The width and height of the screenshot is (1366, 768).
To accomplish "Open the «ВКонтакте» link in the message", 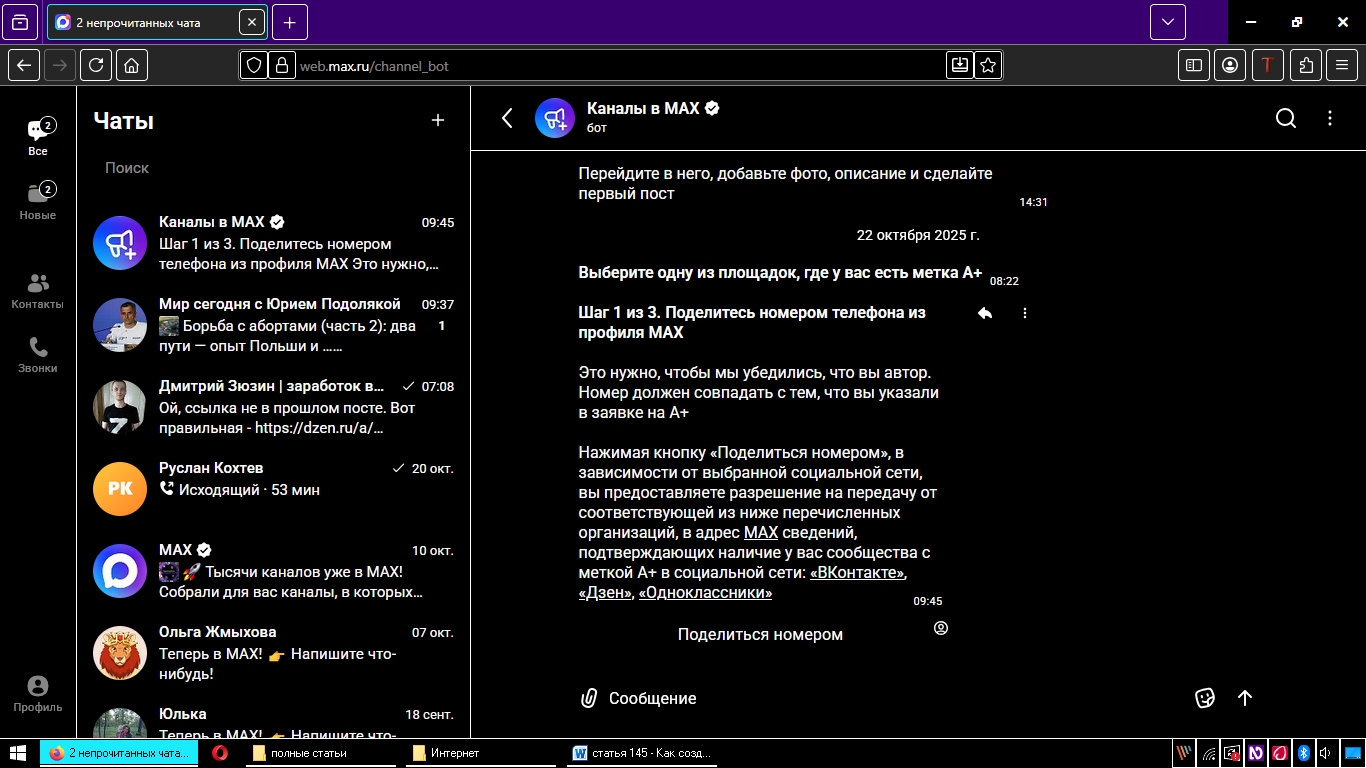I will click(857, 573).
